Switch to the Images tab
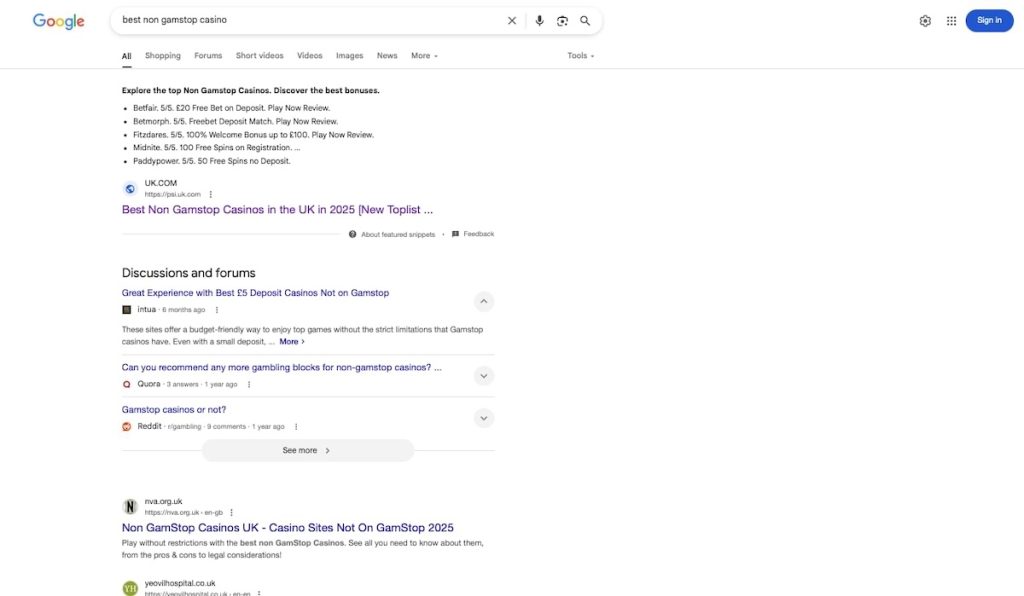This screenshot has width=1024, height=596. (350, 55)
